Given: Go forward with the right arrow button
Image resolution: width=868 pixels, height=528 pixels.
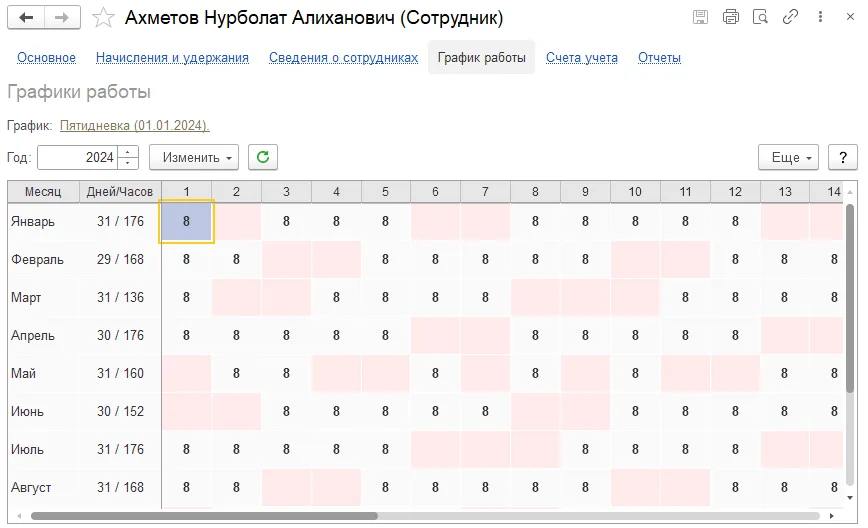Looking at the screenshot, I should point(62,18).
